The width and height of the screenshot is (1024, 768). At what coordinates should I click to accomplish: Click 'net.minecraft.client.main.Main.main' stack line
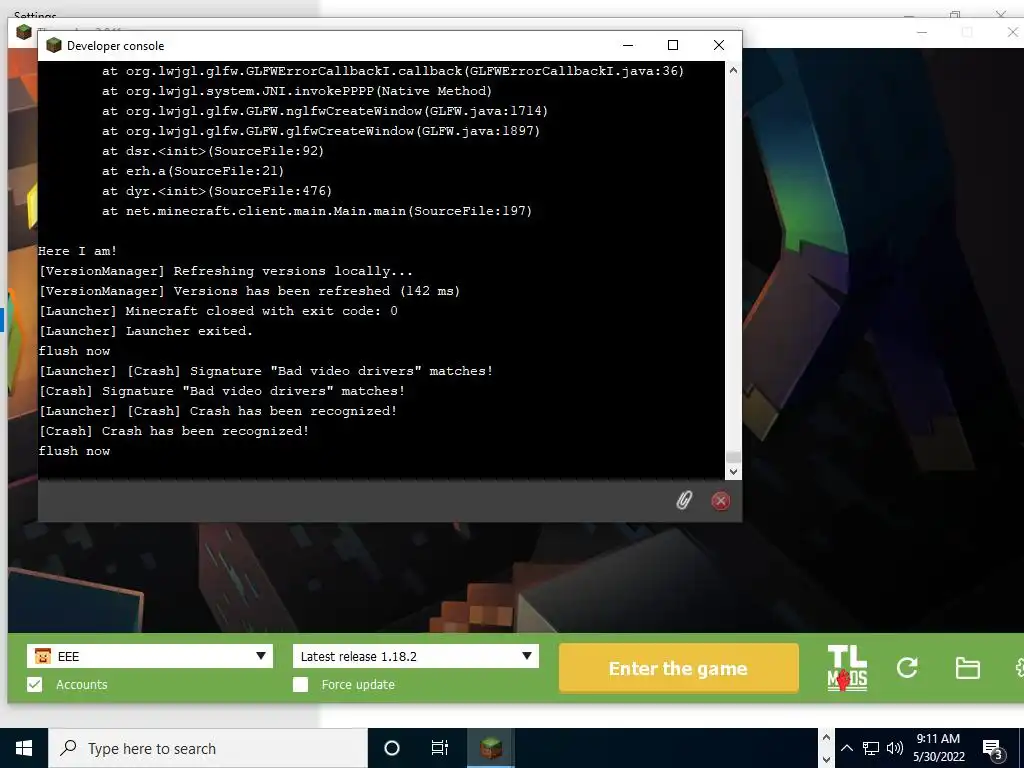pos(317,211)
